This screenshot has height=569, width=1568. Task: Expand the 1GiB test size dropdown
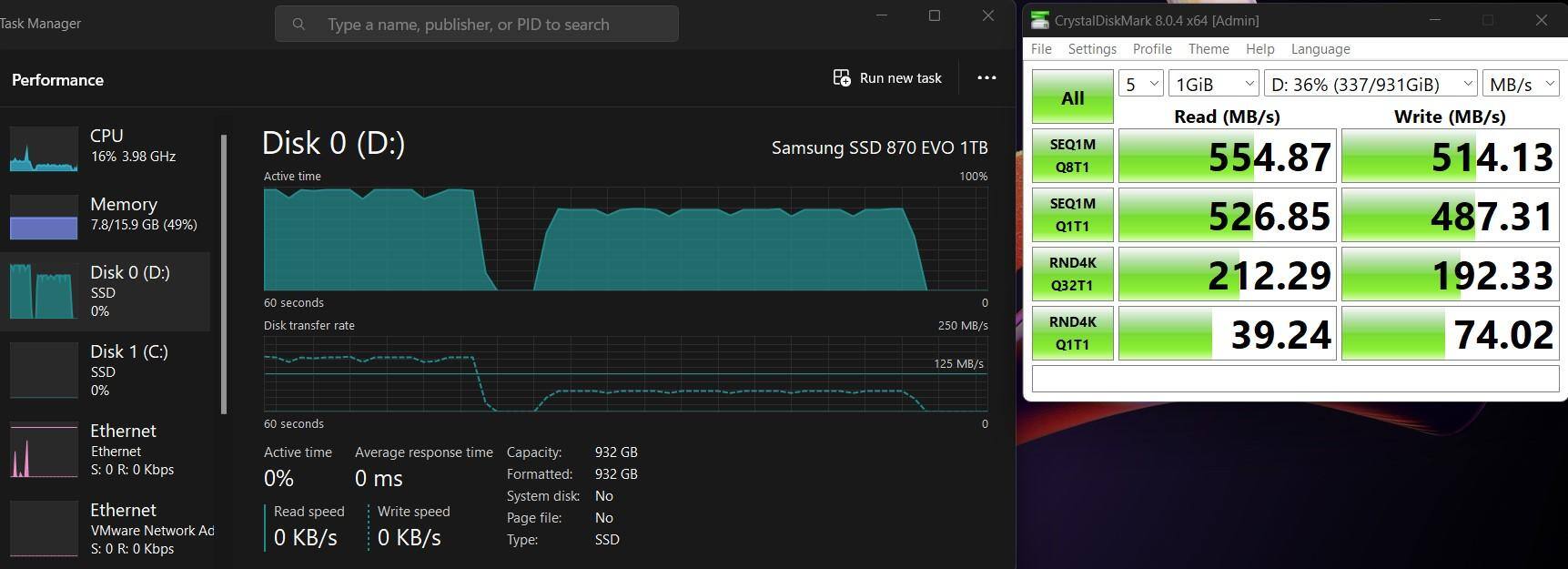pos(1213,85)
